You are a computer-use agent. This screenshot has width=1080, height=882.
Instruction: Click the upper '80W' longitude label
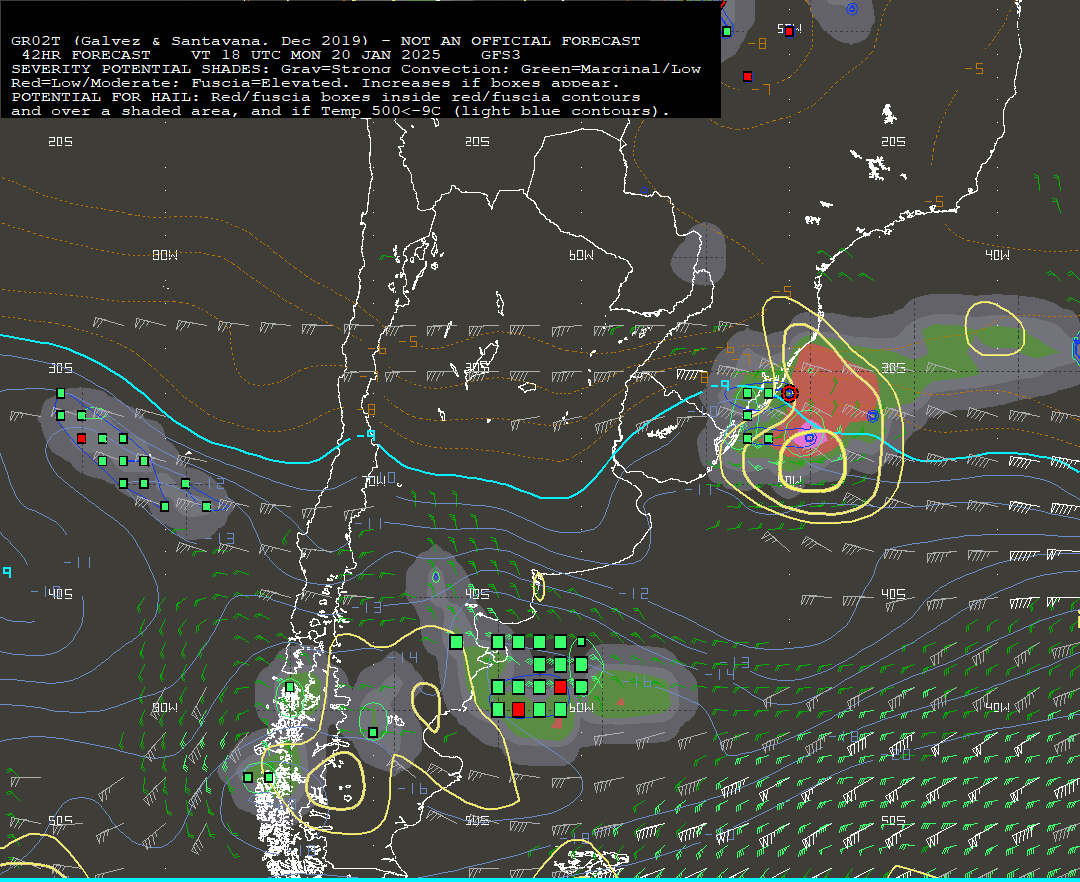coord(165,255)
